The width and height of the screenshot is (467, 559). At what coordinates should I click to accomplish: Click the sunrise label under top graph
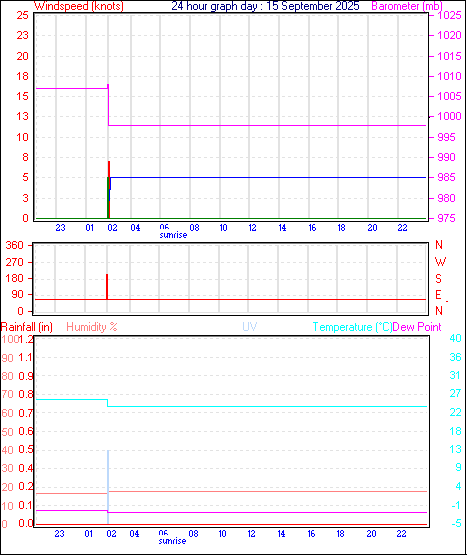coord(173,235)
